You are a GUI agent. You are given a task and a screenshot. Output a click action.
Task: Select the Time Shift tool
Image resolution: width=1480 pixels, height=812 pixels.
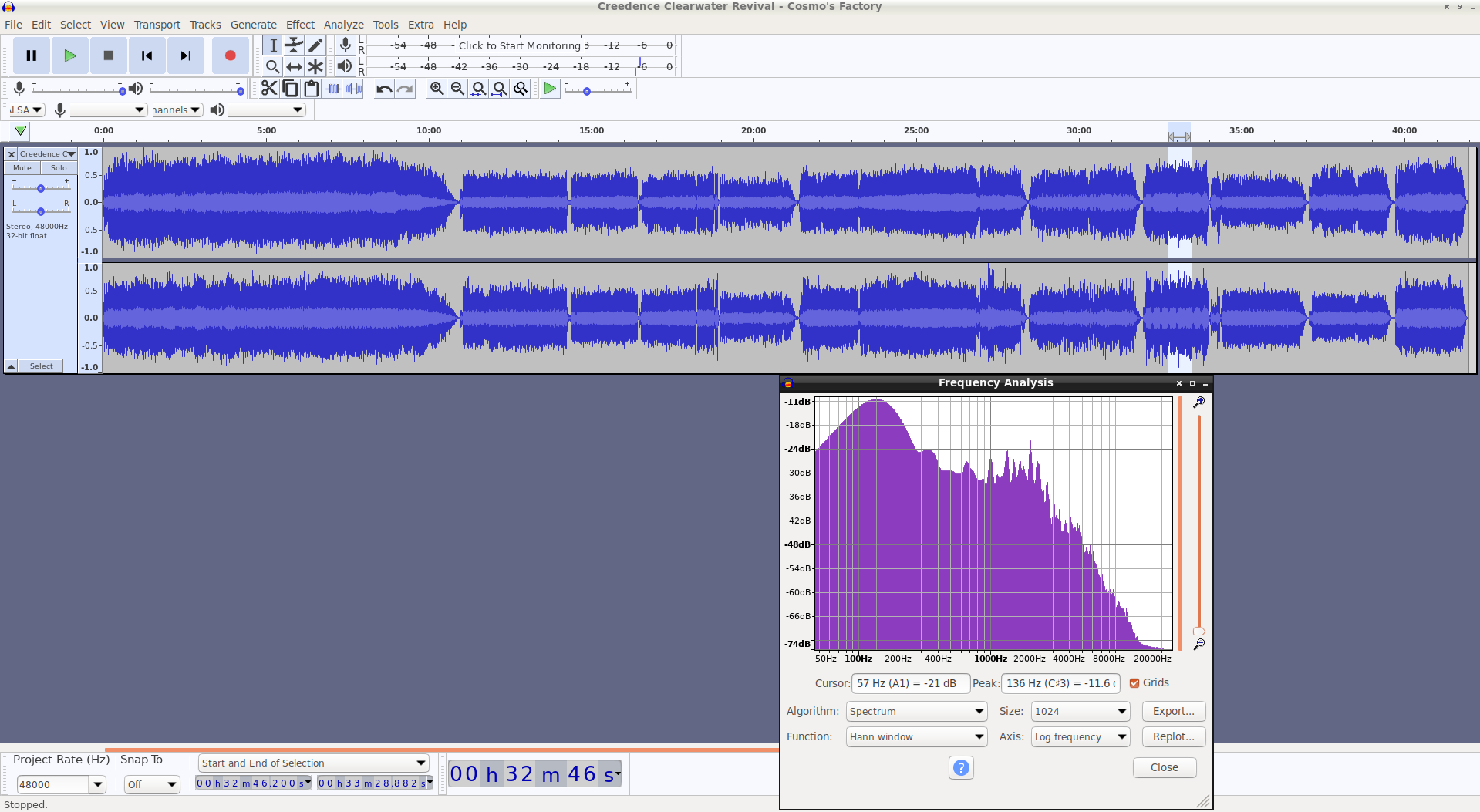tap(294, 67)
